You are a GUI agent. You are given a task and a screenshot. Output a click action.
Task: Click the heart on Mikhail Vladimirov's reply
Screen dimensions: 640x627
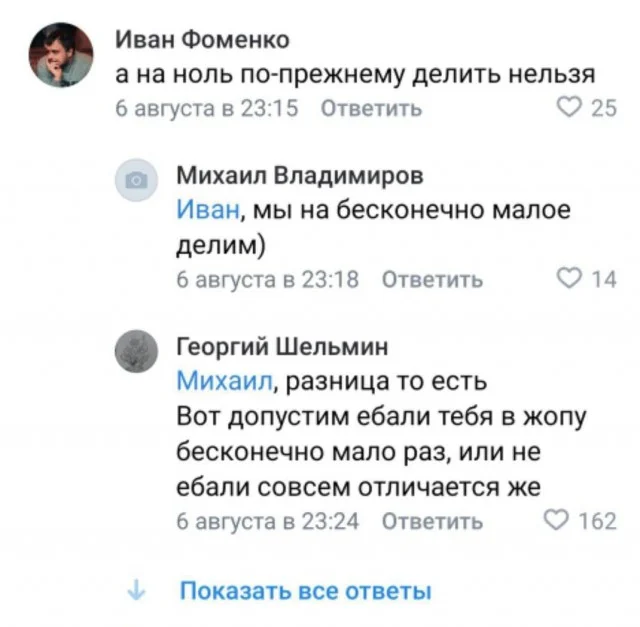(571, 280)
